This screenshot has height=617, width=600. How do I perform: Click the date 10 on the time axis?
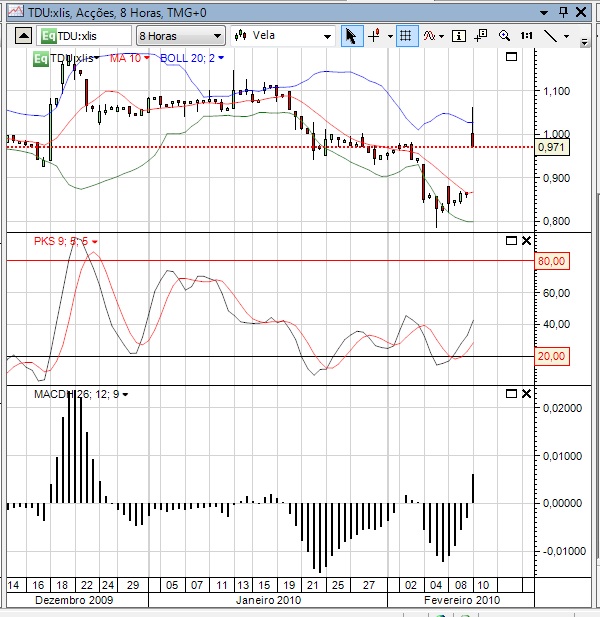pos(483,585)
